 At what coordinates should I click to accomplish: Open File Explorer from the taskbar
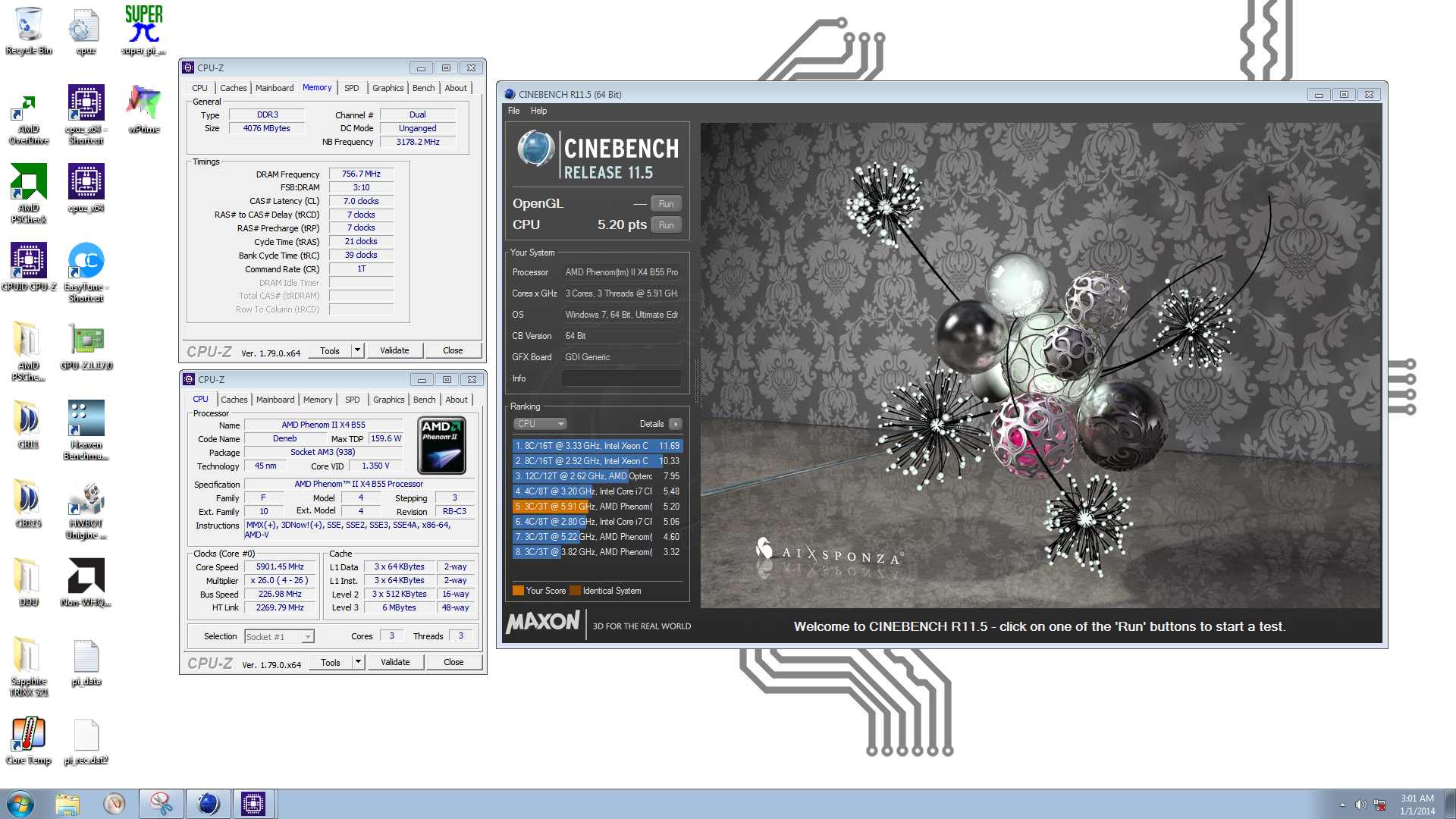pyautogui.click(x=67, y=804)
